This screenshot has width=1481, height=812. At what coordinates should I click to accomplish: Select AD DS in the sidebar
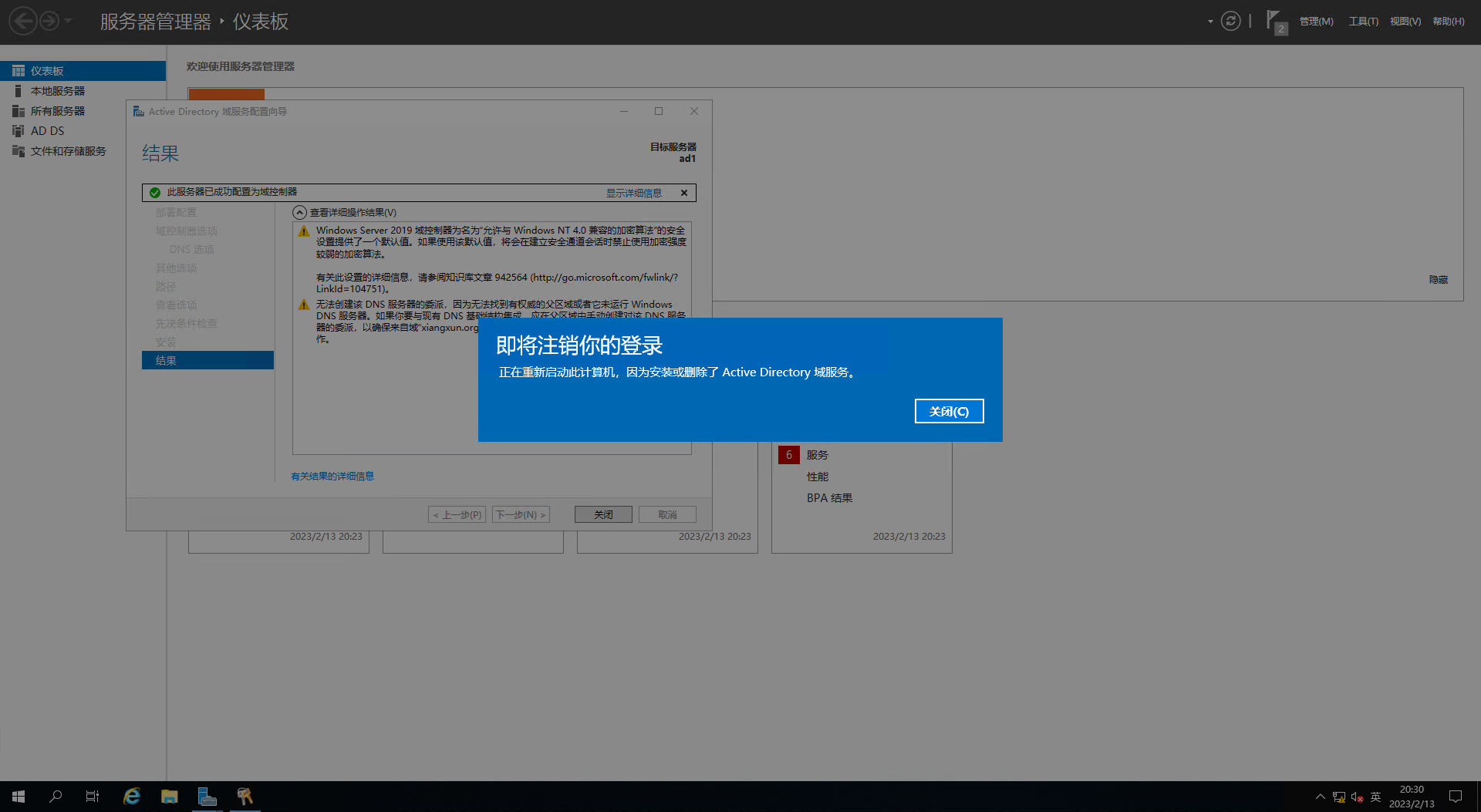pos(83,131)
